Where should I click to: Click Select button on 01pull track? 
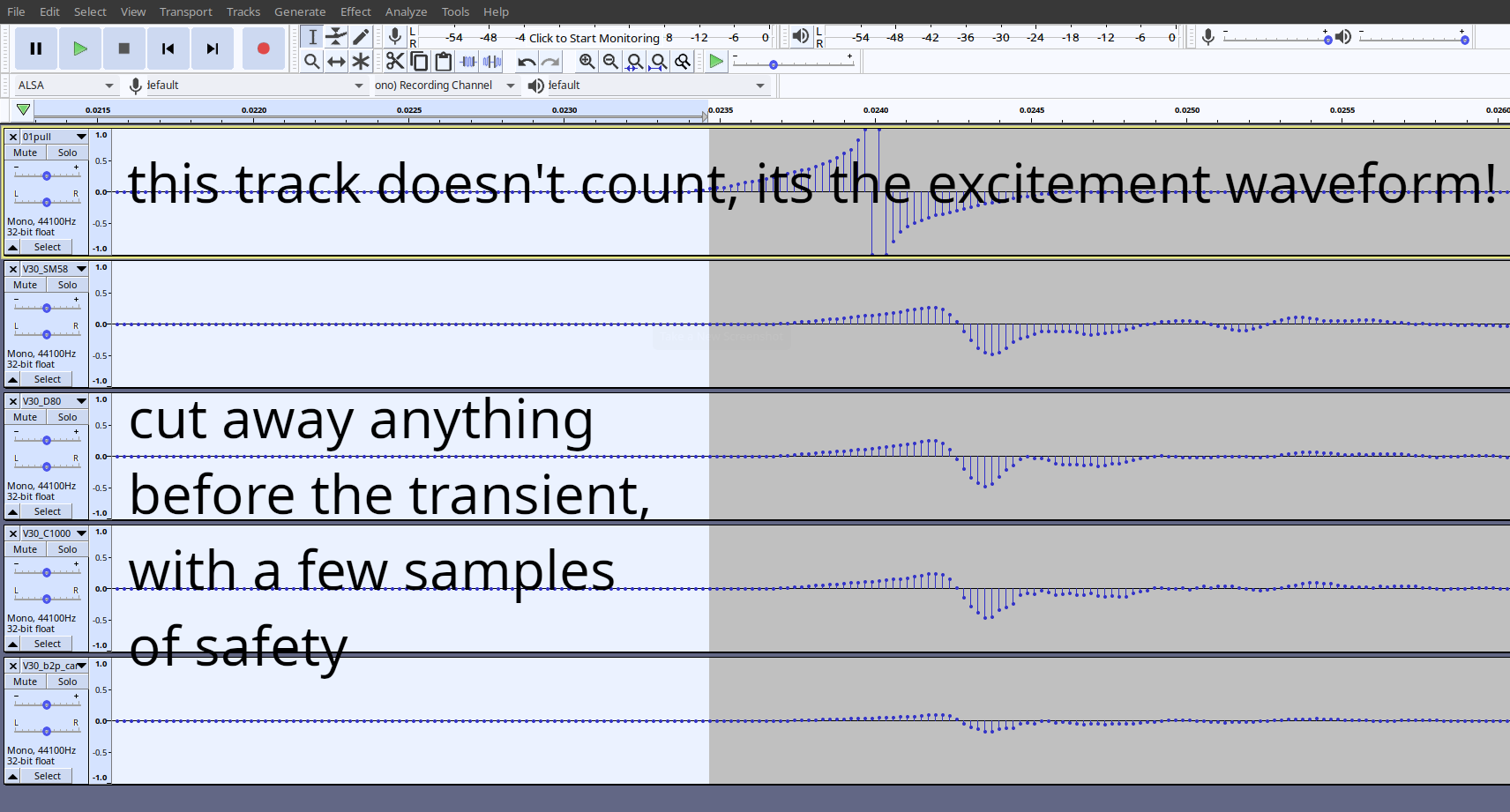48,247
